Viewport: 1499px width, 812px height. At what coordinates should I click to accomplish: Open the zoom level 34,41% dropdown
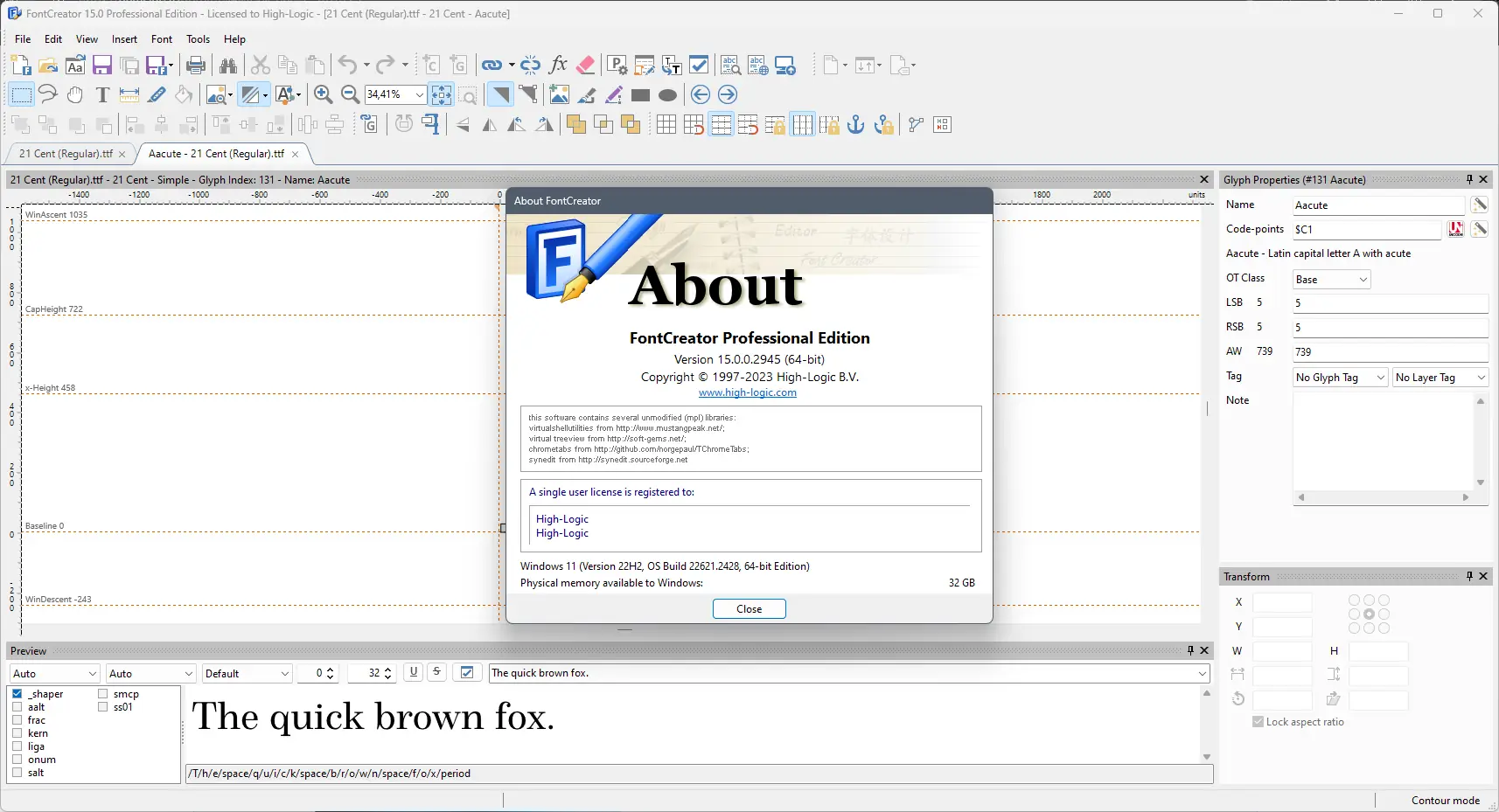tap(420, 94)
